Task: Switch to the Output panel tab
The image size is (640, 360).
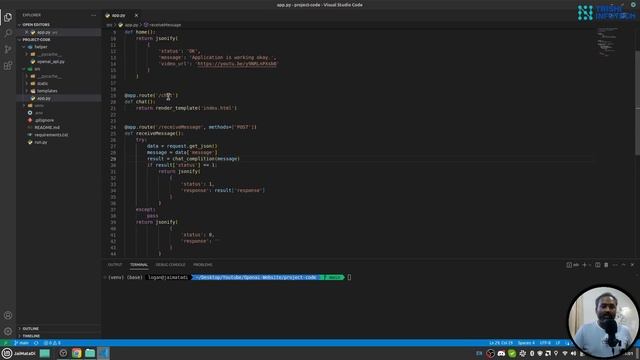Action: pyautogui.click(x=115, y=265)
